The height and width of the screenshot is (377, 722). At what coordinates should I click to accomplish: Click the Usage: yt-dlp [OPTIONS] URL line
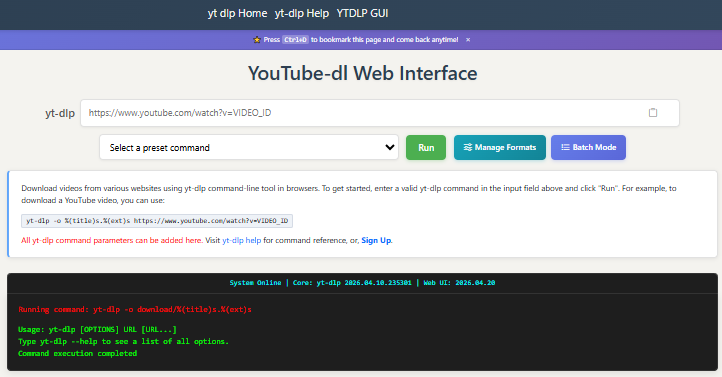click(97, 330)
